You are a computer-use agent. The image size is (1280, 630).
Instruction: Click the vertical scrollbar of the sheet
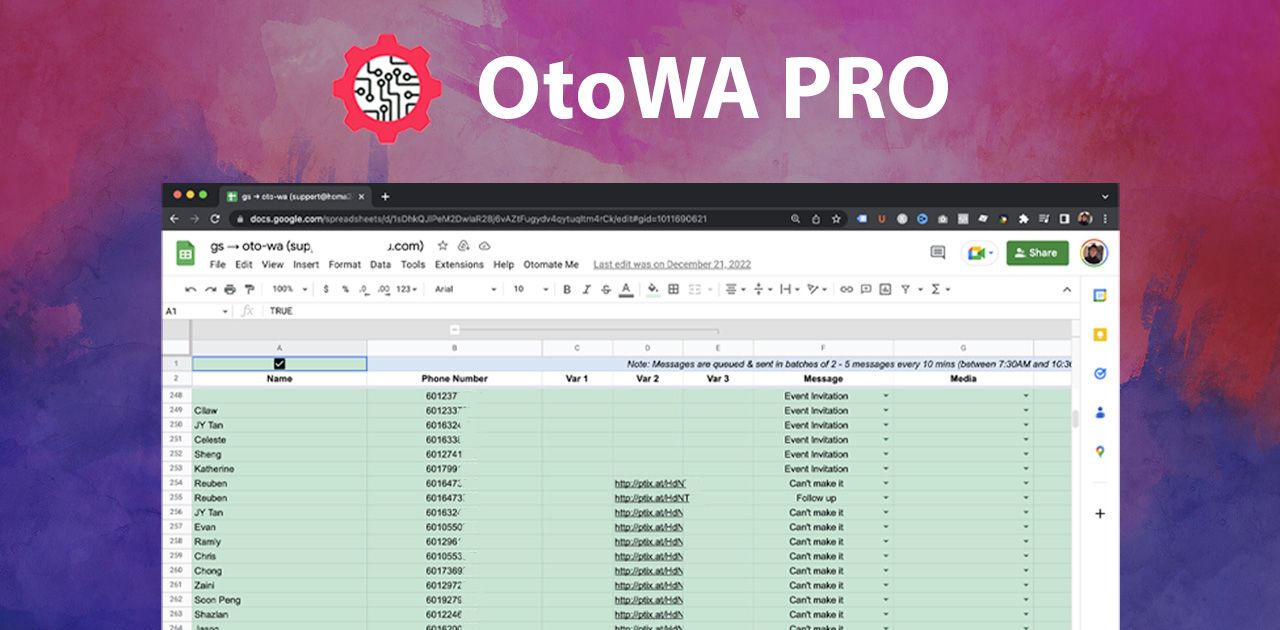click(1075, 420)
